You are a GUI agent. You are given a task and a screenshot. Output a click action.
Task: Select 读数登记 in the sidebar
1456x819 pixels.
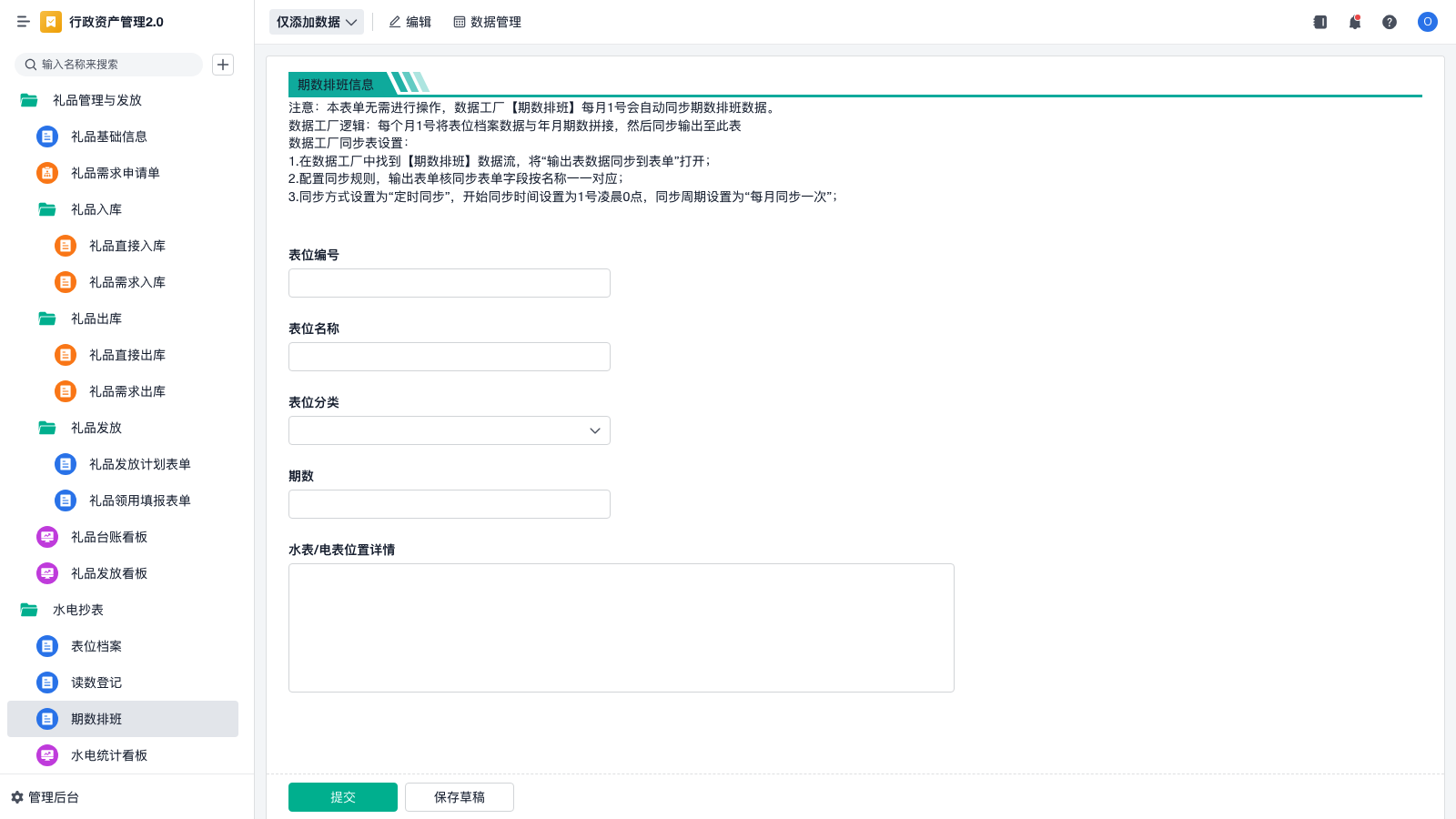(96, 682)
